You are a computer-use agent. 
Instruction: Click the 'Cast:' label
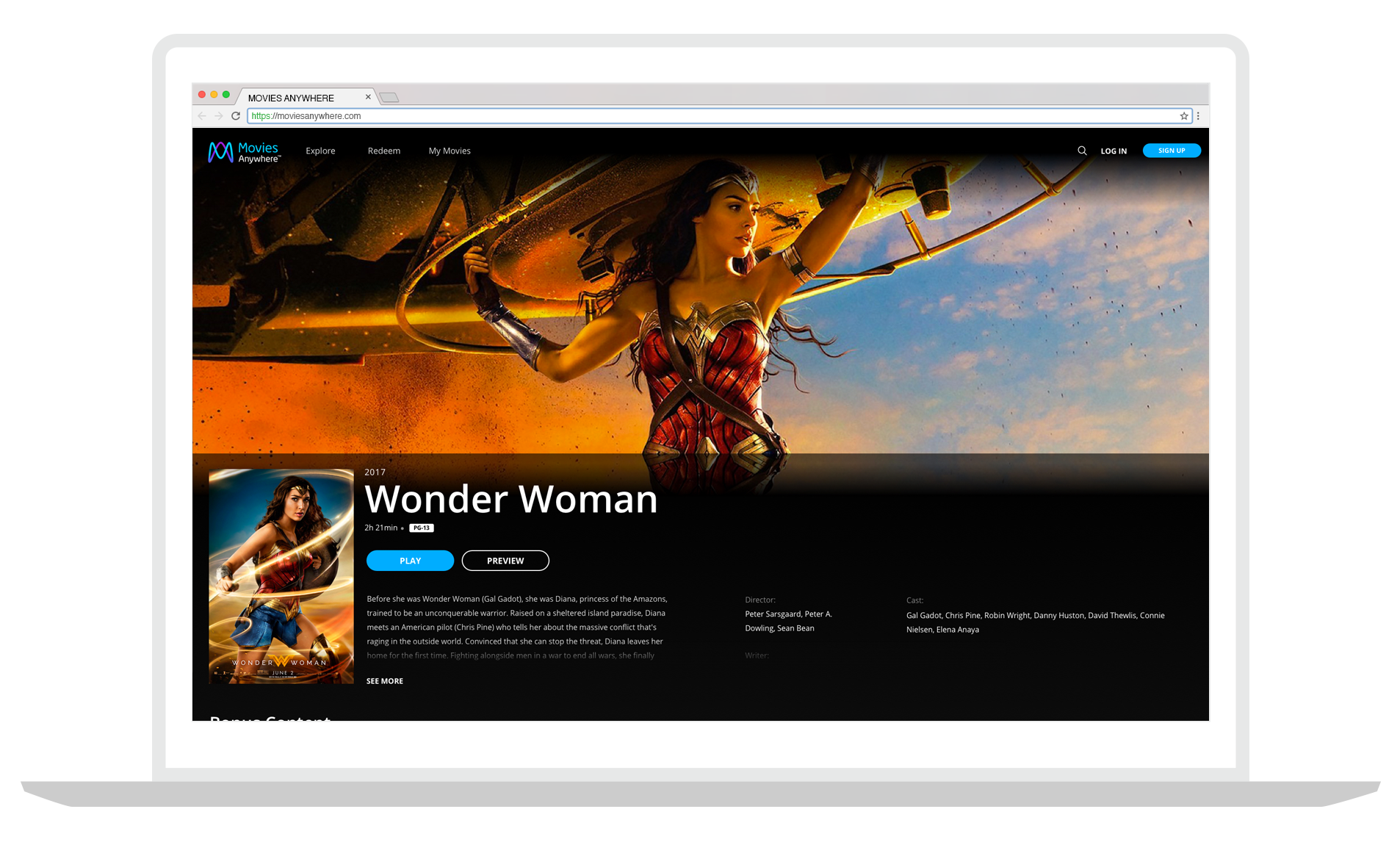[x=915, y=600]
